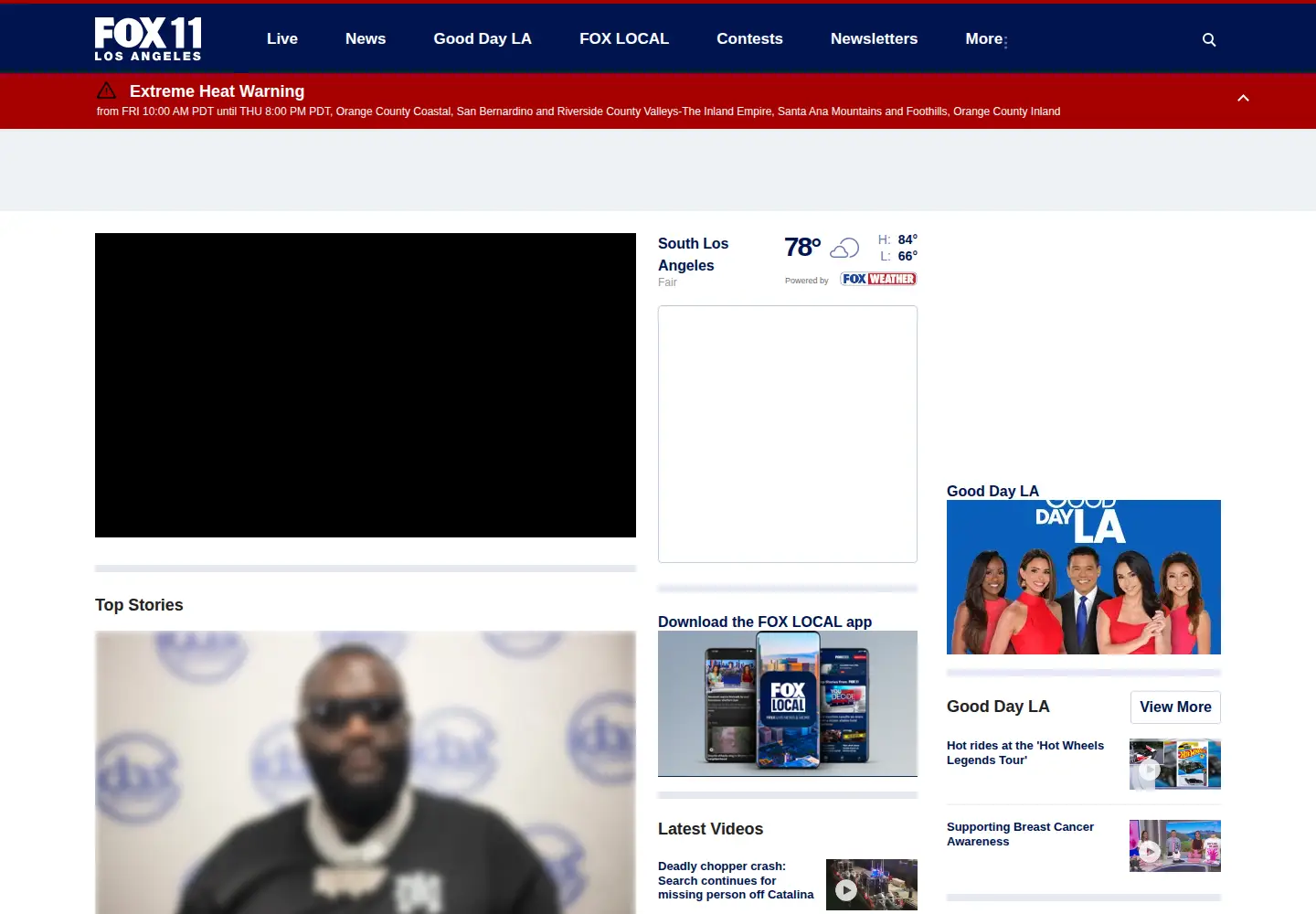The height and width of the screenshot is (914, 1316).
Task: Click View More for Good Day LA
Action: (1175, 707)
